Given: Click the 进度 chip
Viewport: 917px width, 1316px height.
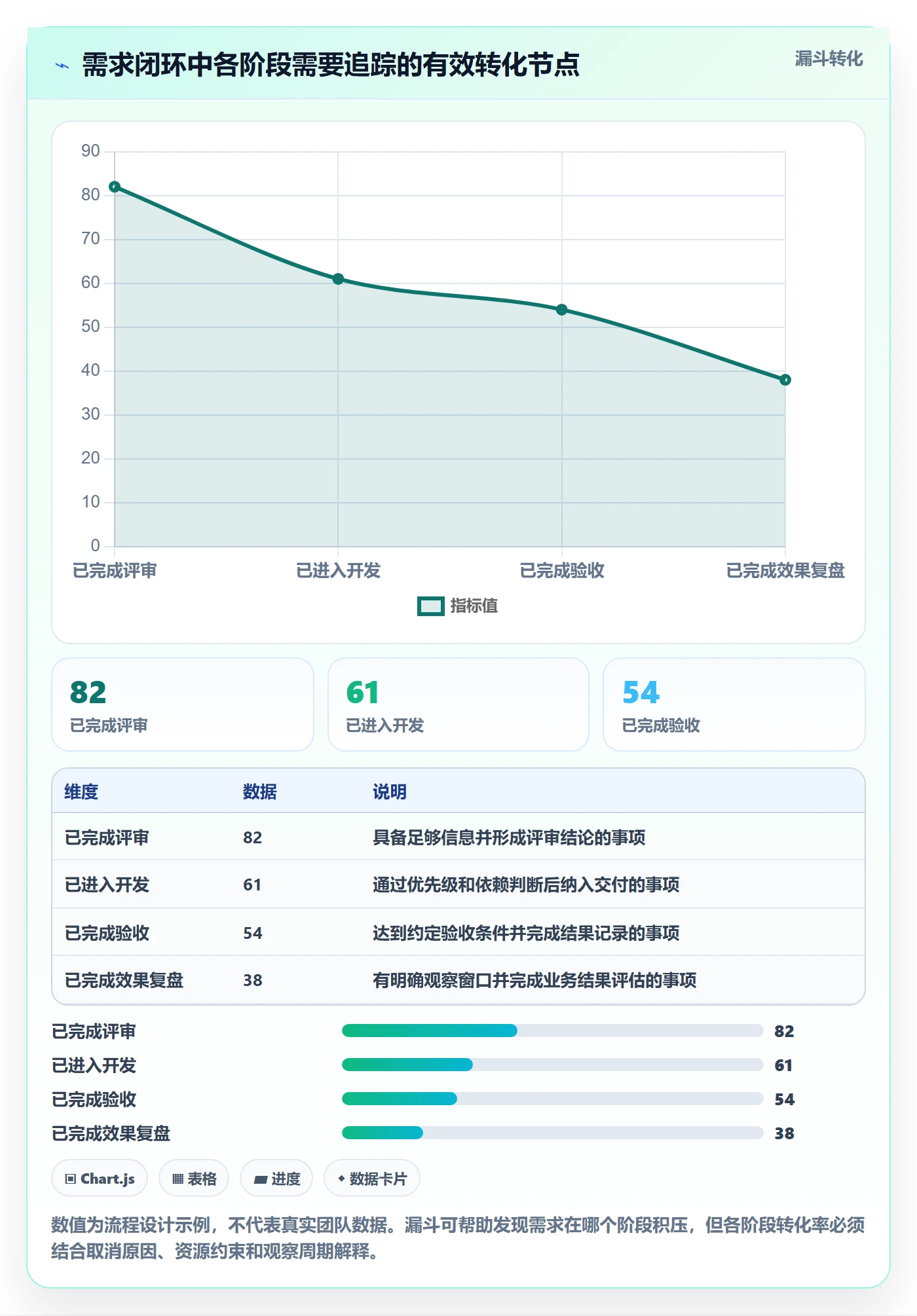Looking at the screenshot, I should click(276, 1179).
